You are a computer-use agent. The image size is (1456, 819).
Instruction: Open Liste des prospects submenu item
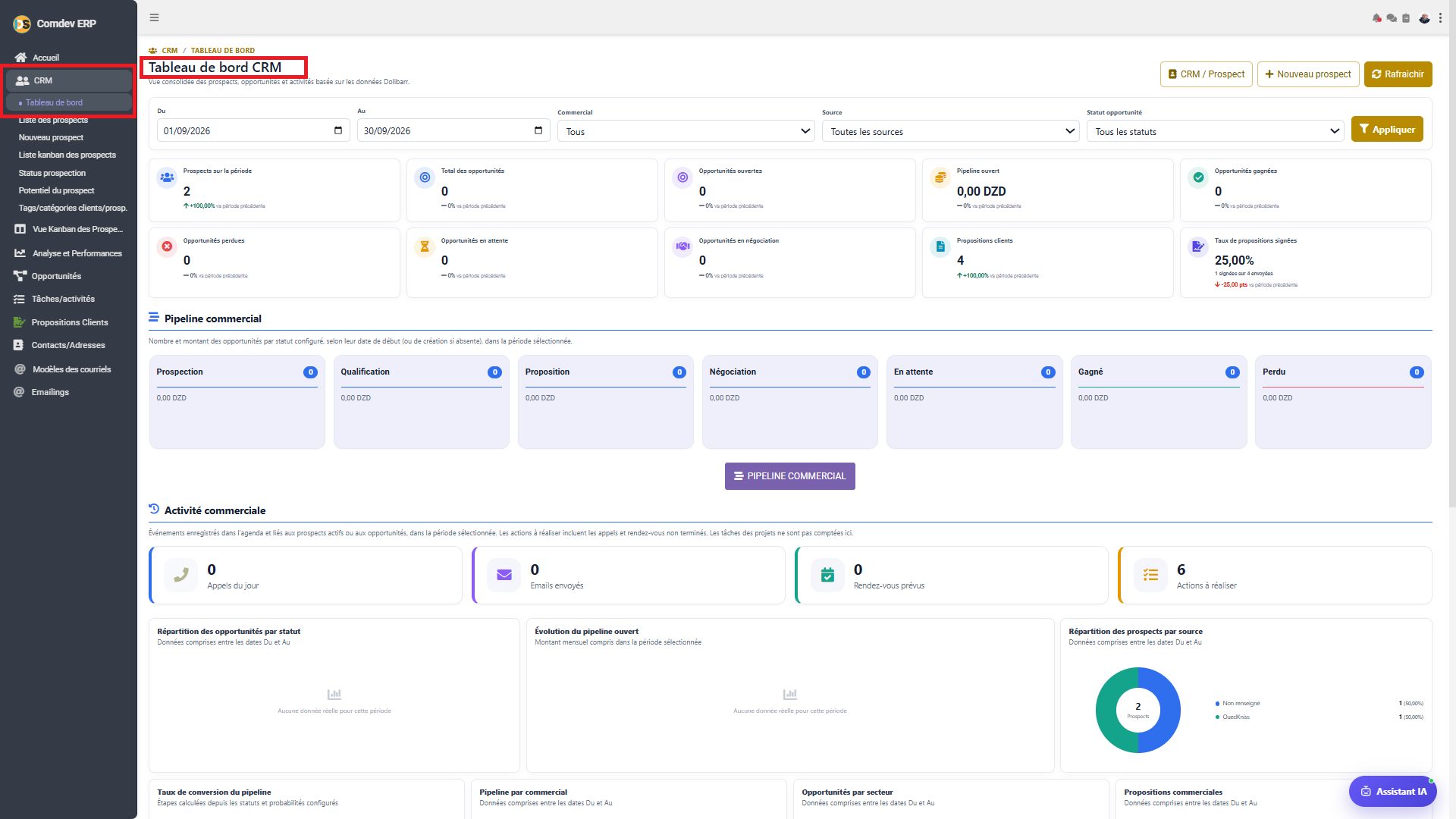pyautogui.click(x=53, y=121)
